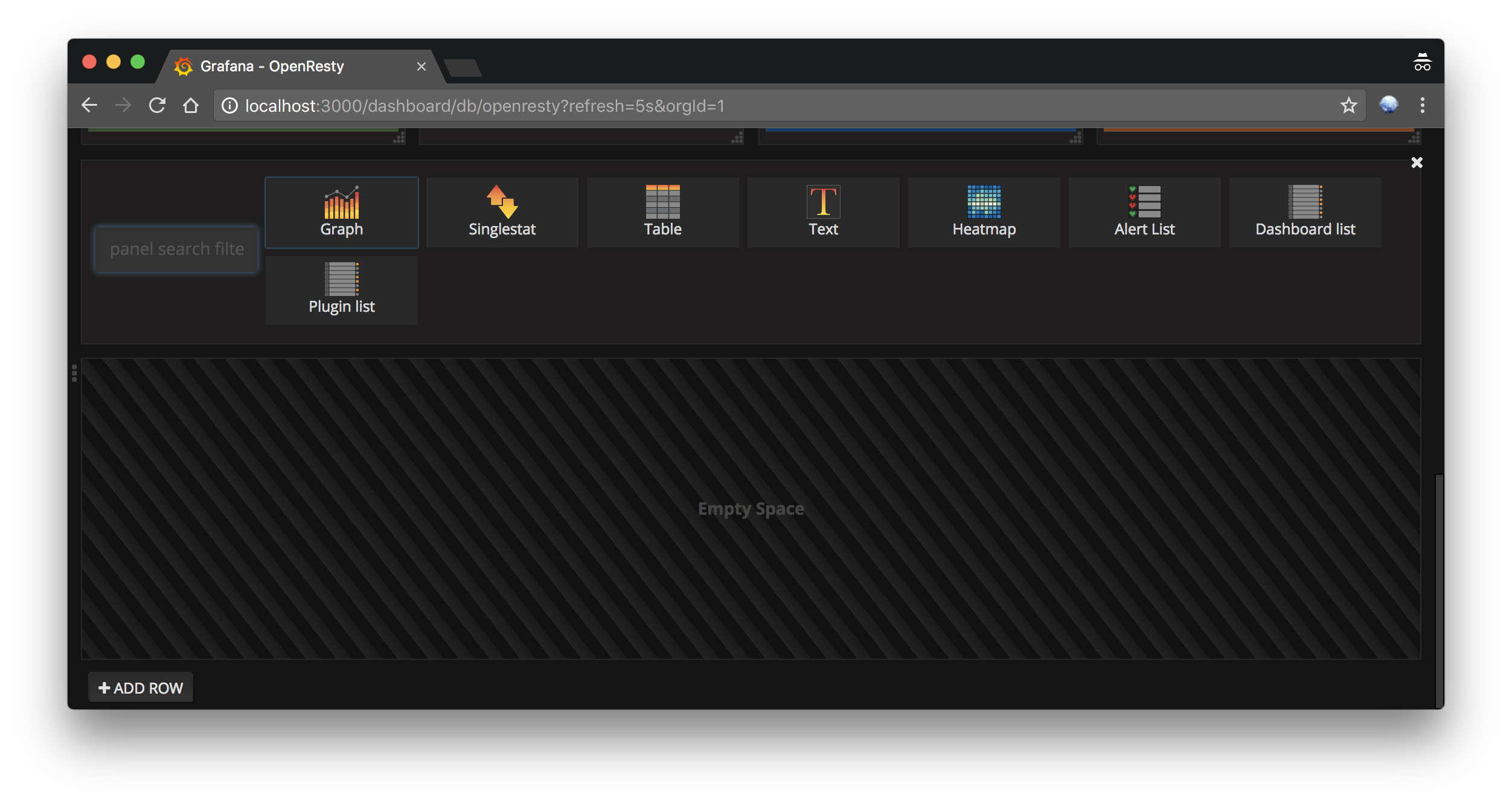Select the Dashboard list panel type
The height and width of the screenshot is (806, 1512).
click(1305, 212)
